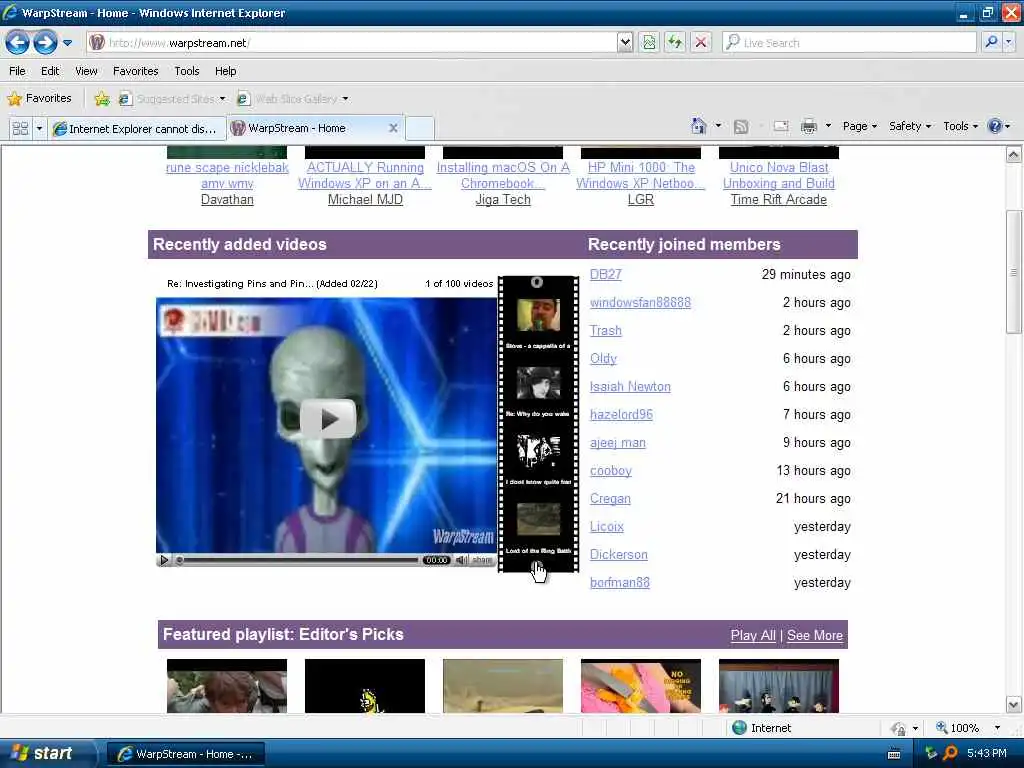Open the Suggested Sites dropdown
This screenshot has width=1024, height=768.
click(x=173, y=99)
